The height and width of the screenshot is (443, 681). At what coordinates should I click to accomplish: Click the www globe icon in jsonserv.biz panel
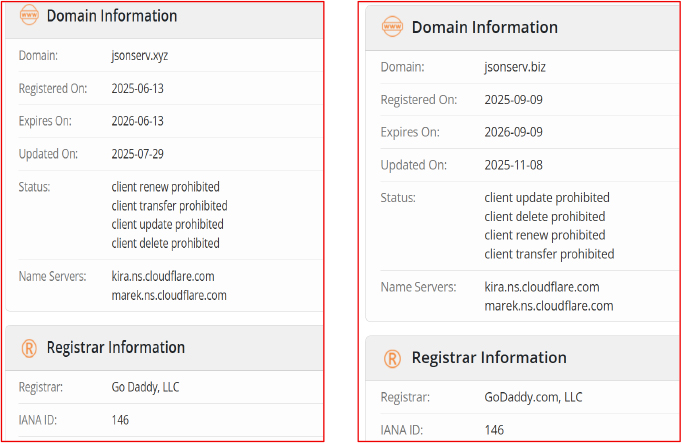[393, 28]
